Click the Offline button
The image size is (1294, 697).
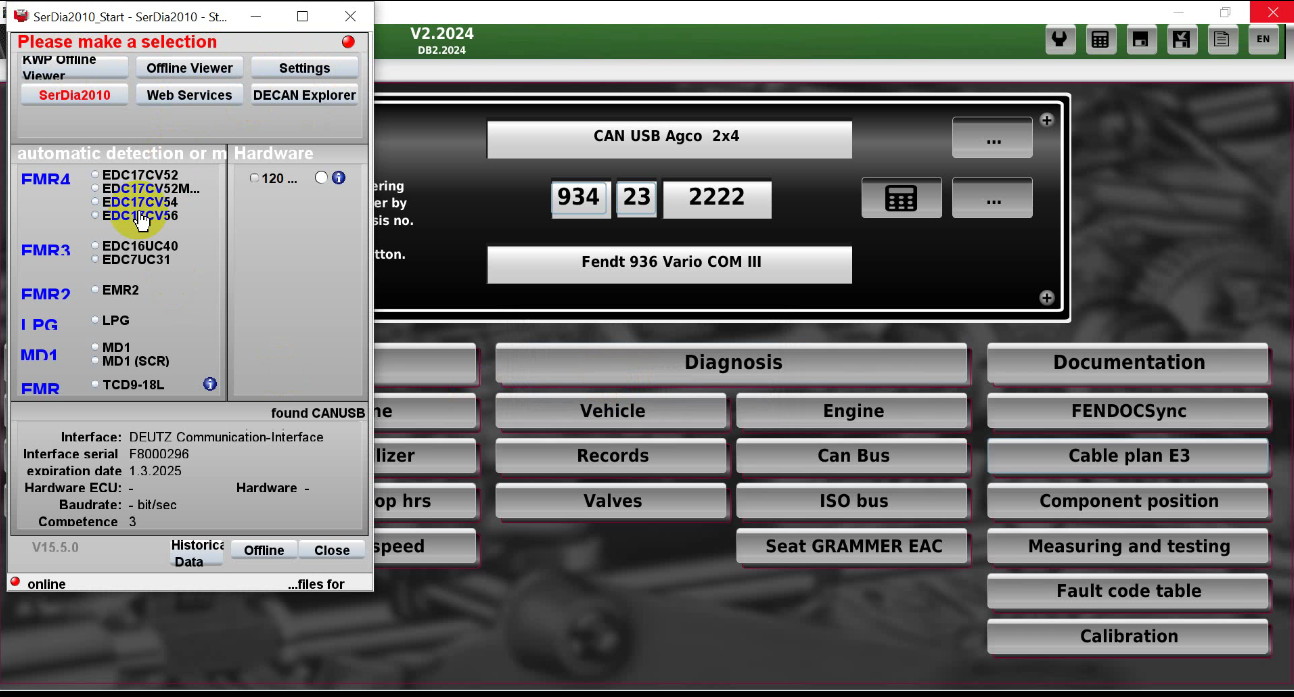pos(264,550)
